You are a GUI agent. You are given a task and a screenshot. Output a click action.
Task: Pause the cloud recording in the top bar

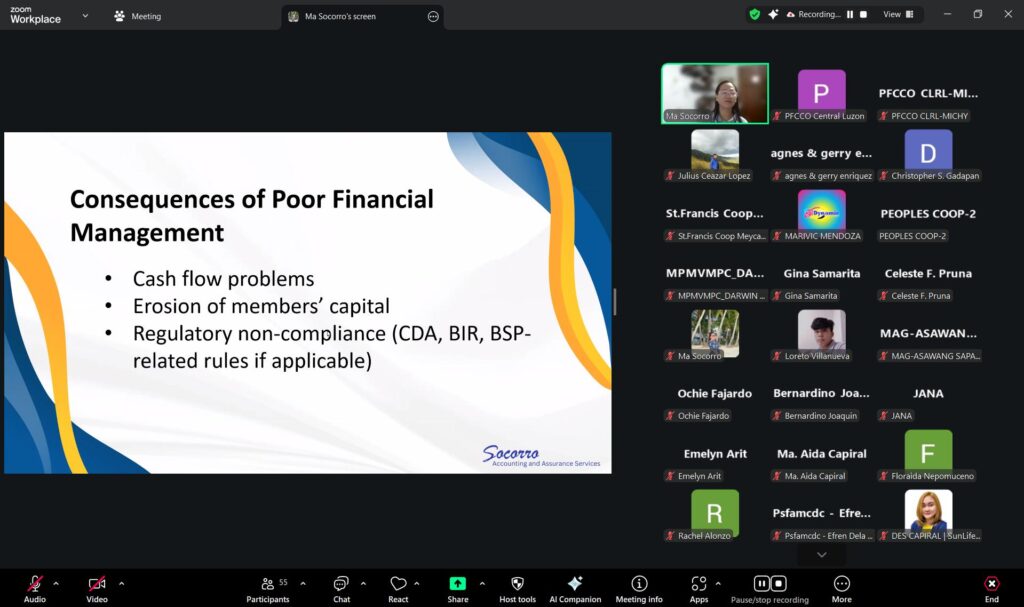tap(850, 15)
